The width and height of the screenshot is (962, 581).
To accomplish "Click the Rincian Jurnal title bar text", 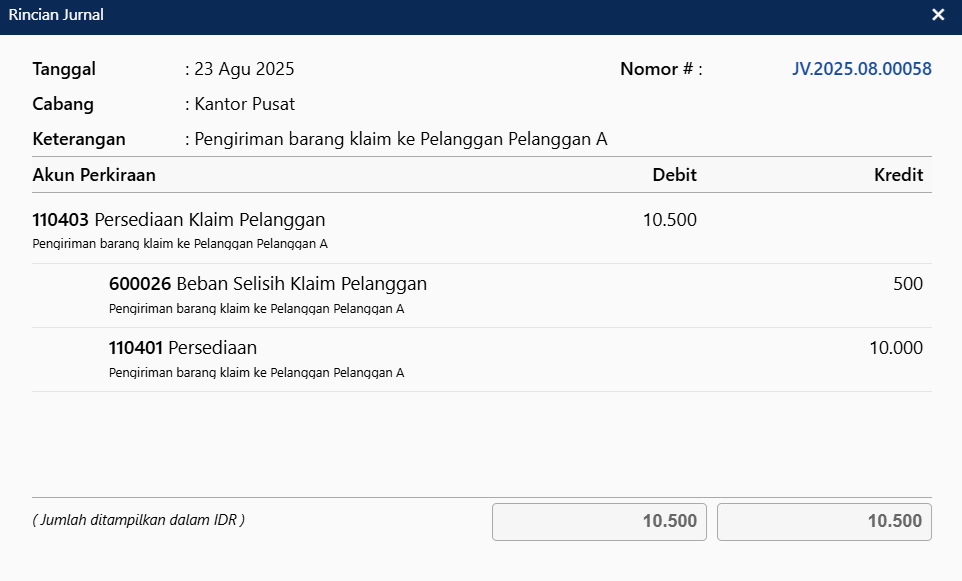I will point(56,15).
